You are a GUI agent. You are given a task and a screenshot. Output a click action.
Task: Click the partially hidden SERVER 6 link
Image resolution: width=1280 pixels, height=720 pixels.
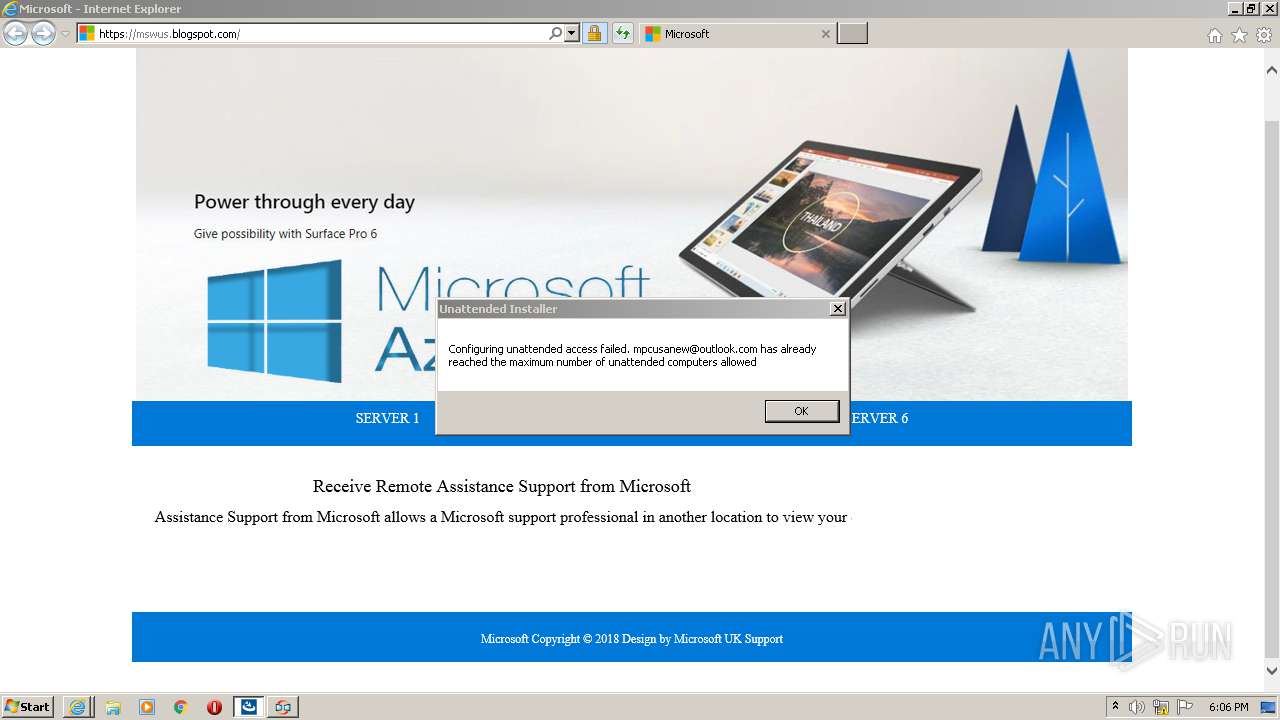tap(879, 418)
